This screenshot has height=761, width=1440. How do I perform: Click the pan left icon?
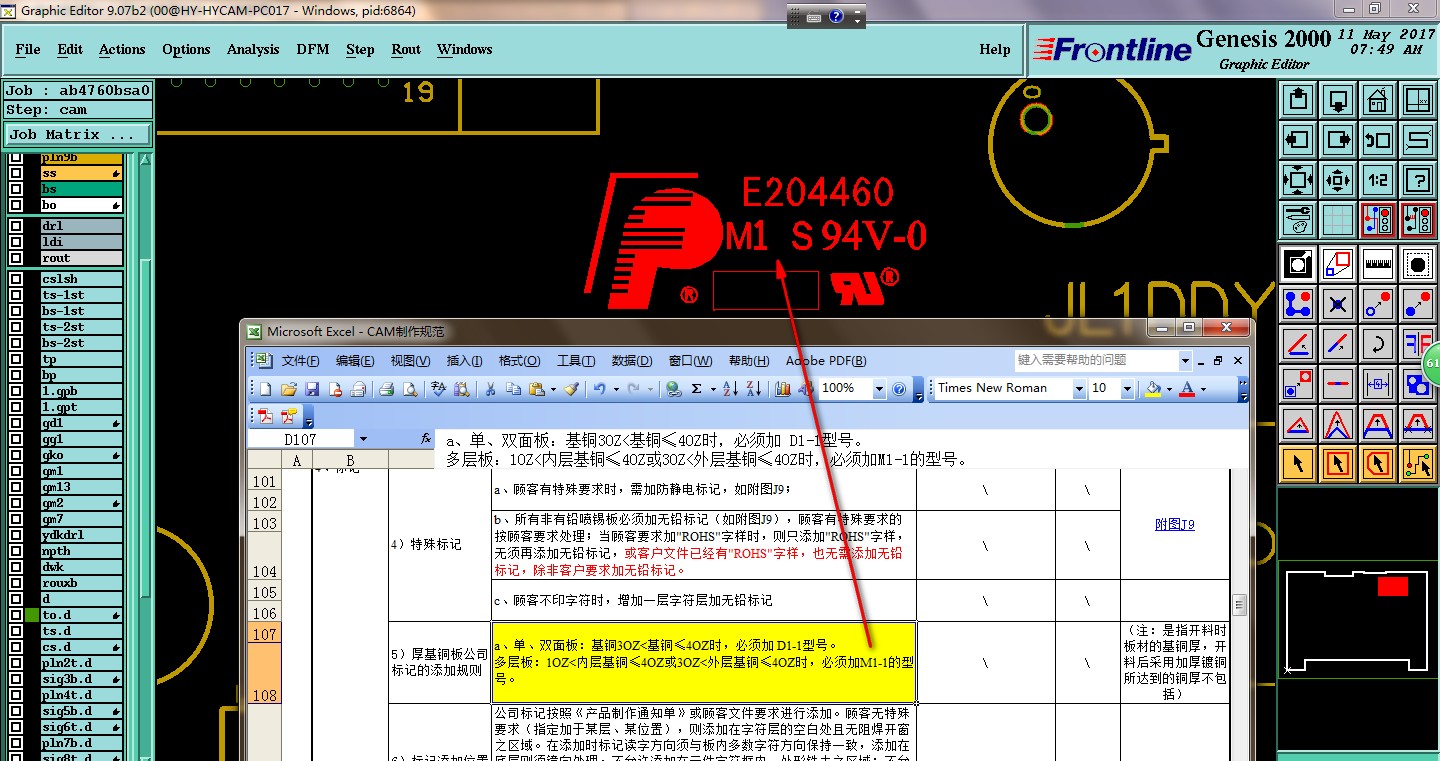1297,140
